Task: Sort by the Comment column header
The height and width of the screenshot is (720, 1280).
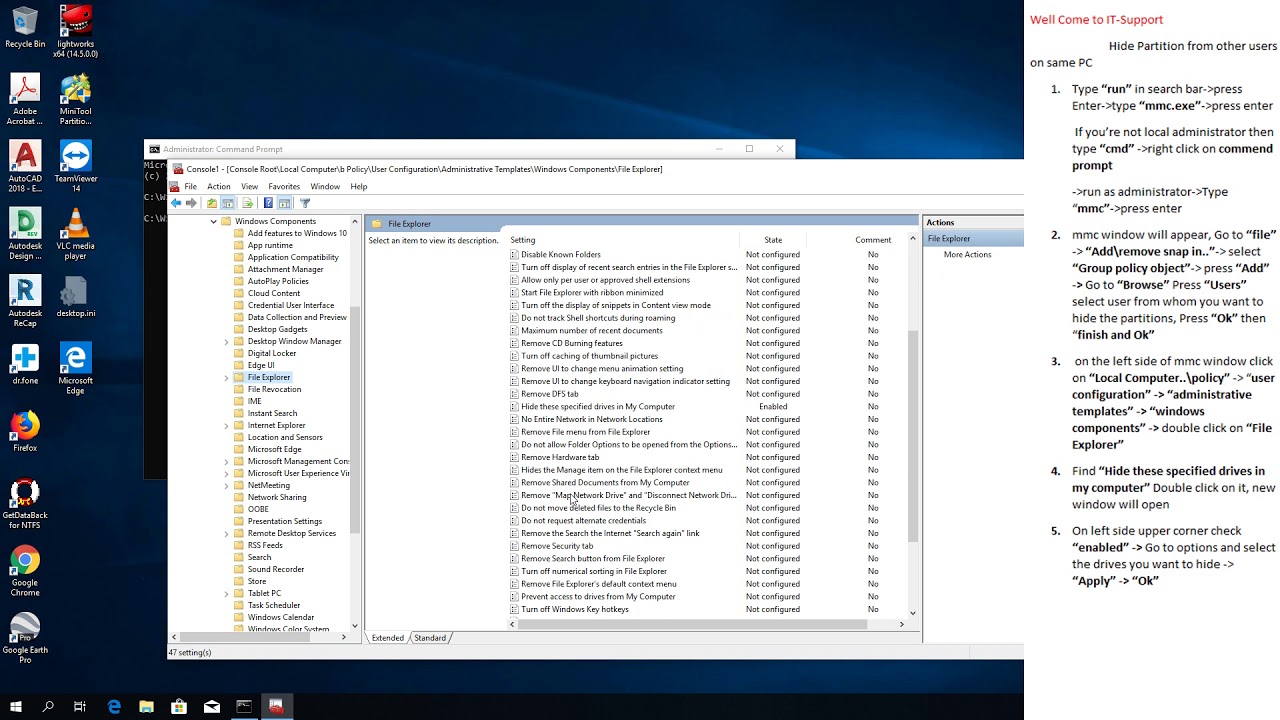Action: pyautogui.click(x=873, y=240)
